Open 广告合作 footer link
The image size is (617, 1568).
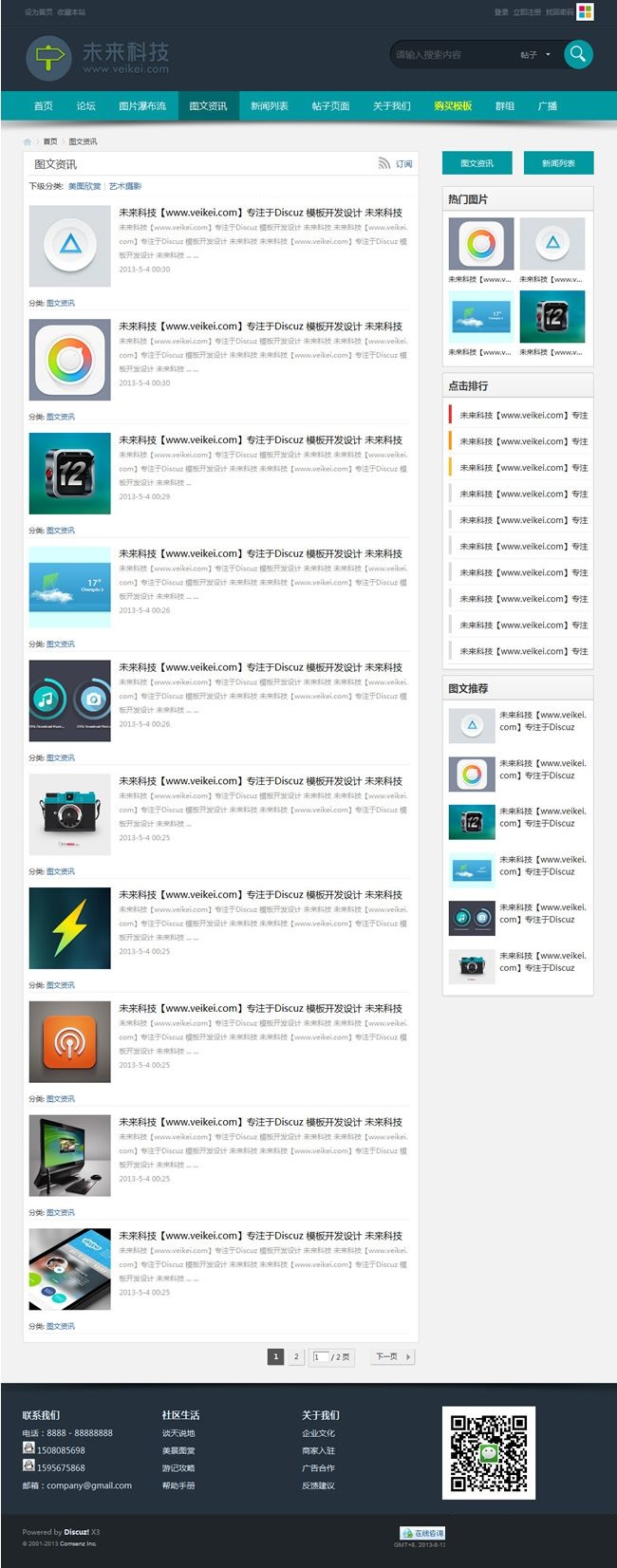click(318, 1467)
